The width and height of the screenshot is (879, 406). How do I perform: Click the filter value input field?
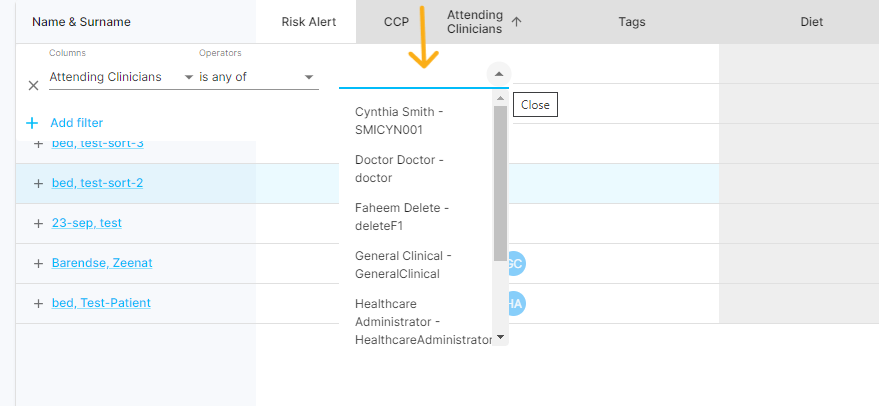coord(410,76)
